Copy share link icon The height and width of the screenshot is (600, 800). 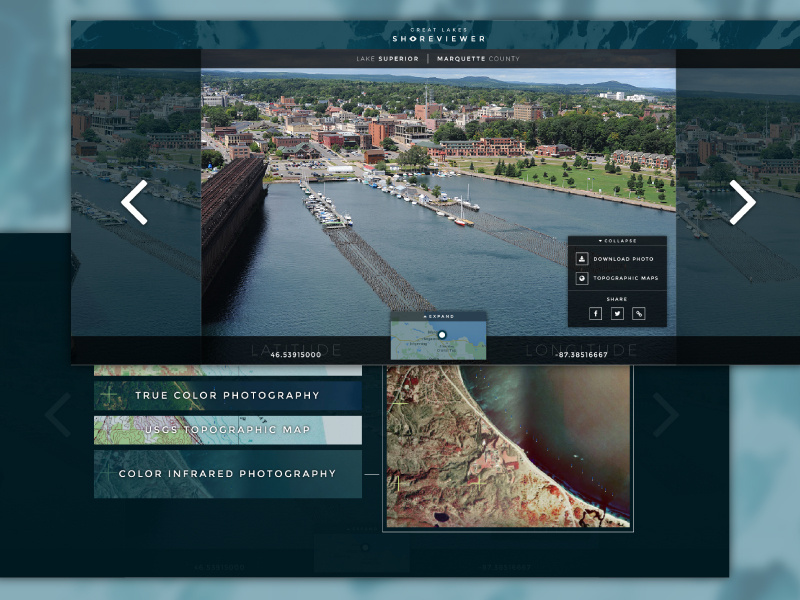(639, 313)
